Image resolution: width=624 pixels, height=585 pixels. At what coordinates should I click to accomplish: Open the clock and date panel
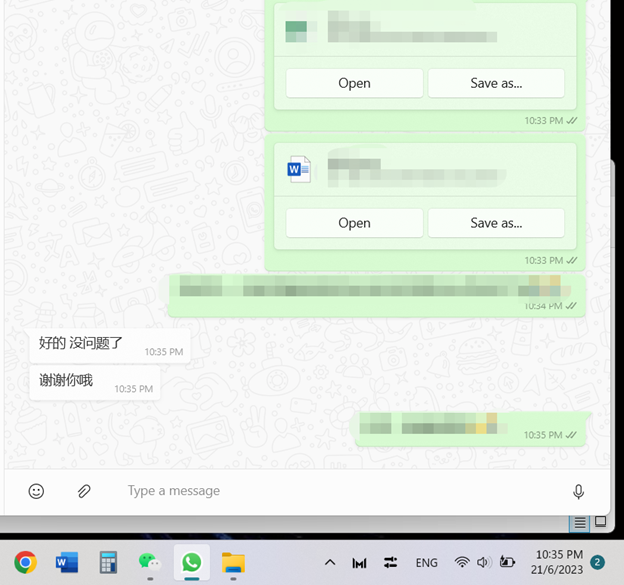coord(559,562)
